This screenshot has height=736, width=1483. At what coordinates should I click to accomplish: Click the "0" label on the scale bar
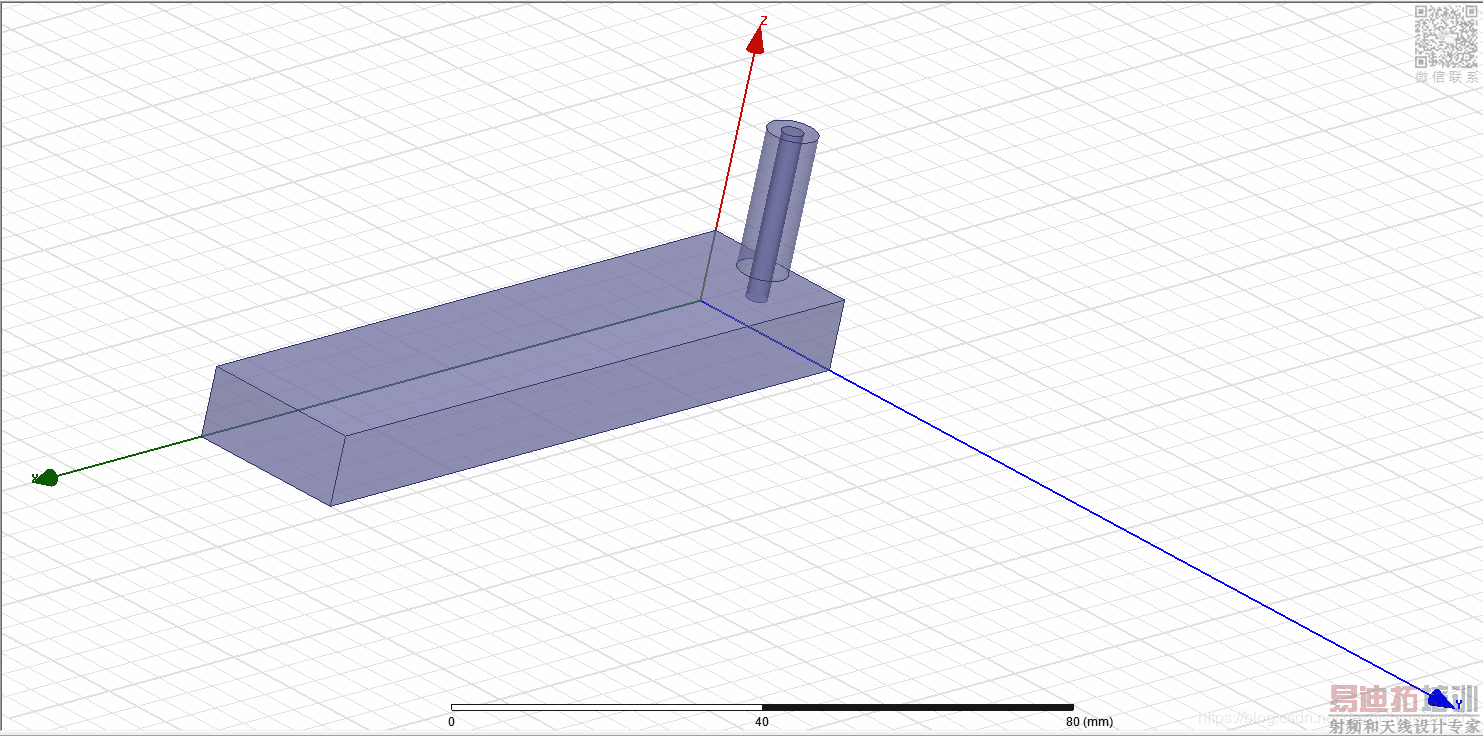pyautogui.click(x=451, y=722)
